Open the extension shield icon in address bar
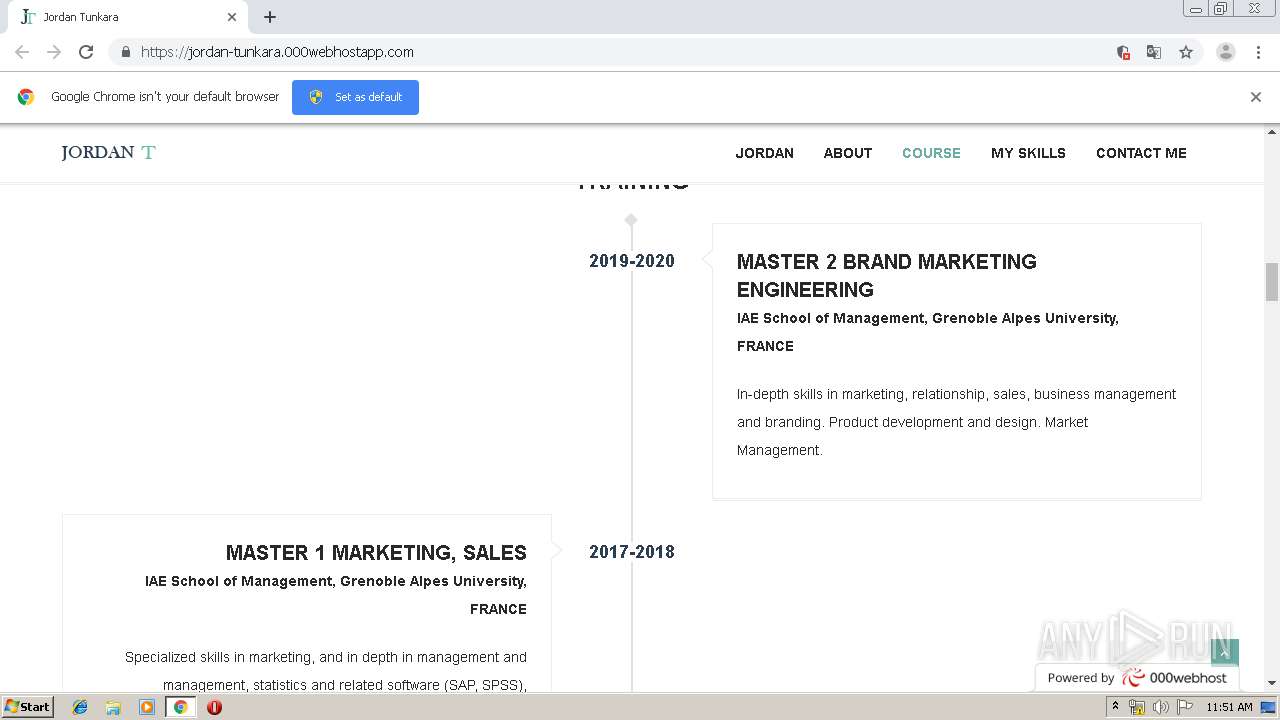Image resolution: width=1280 pixels, height=720 pixels. [x=1123, y=52]
